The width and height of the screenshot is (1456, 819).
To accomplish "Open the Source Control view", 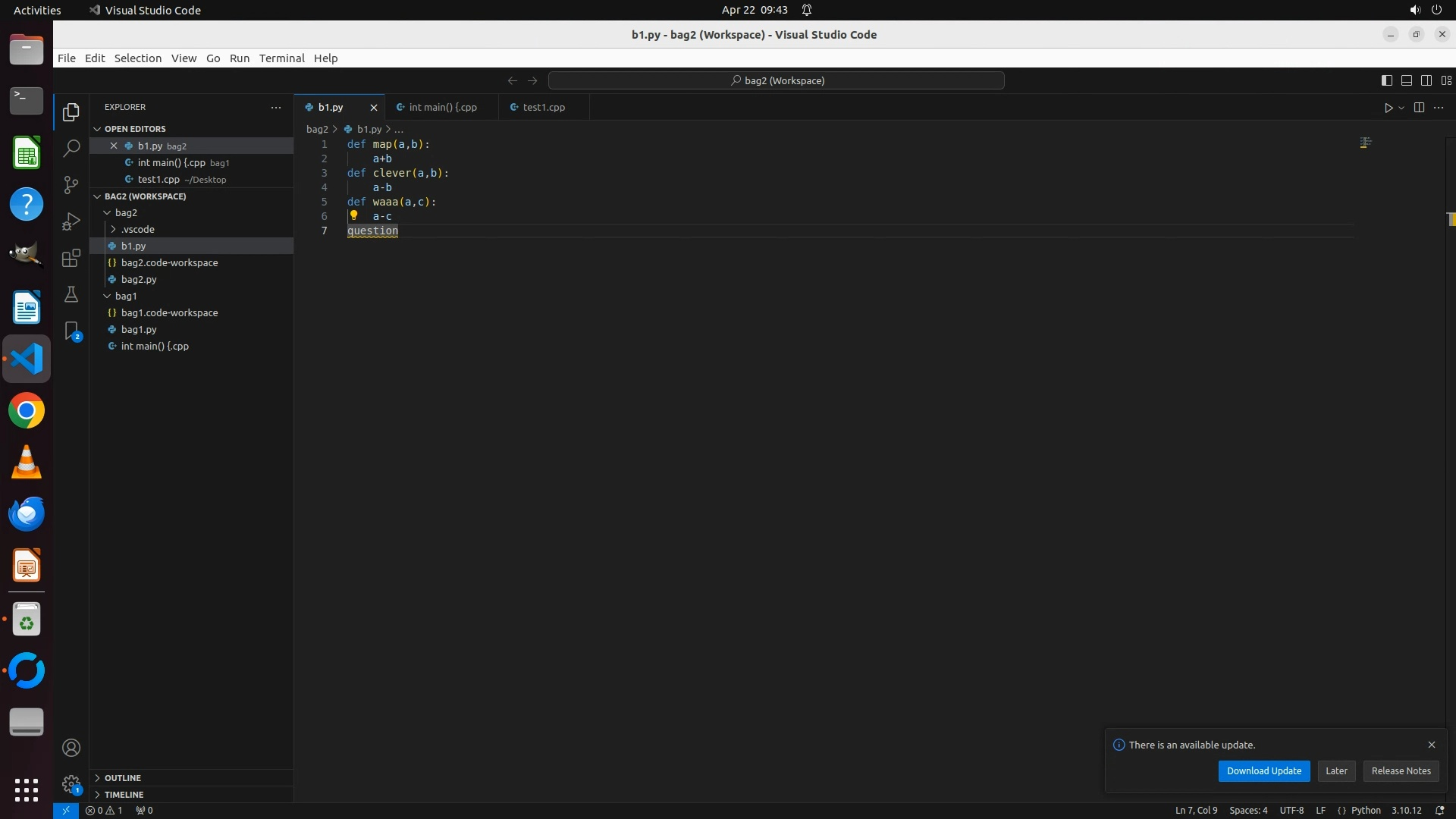I will pyautogui.click(x=71, y=185).
